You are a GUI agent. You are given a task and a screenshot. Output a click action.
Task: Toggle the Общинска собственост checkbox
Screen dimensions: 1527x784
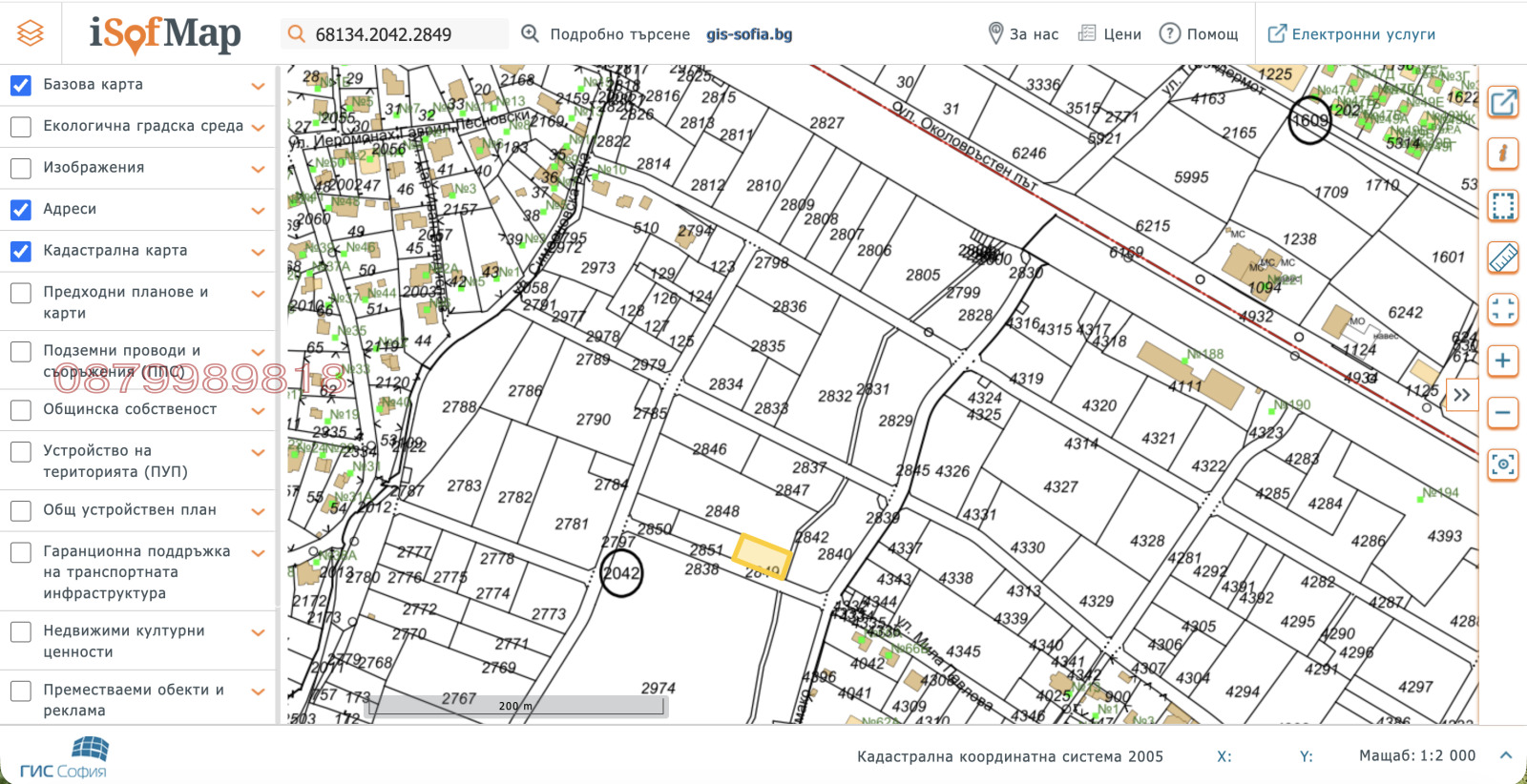[21, 410]
